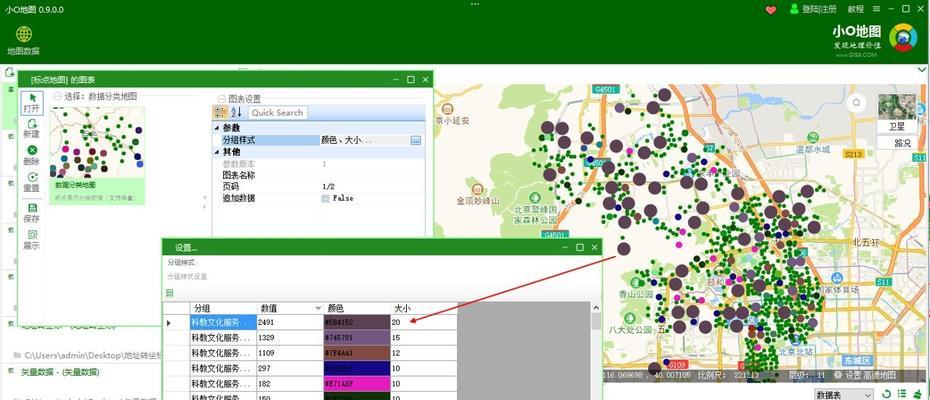Screen dimensions: 930x400
Task: Click the 保存 save icon
Action: pyautogui.click(x=31, y=213)
